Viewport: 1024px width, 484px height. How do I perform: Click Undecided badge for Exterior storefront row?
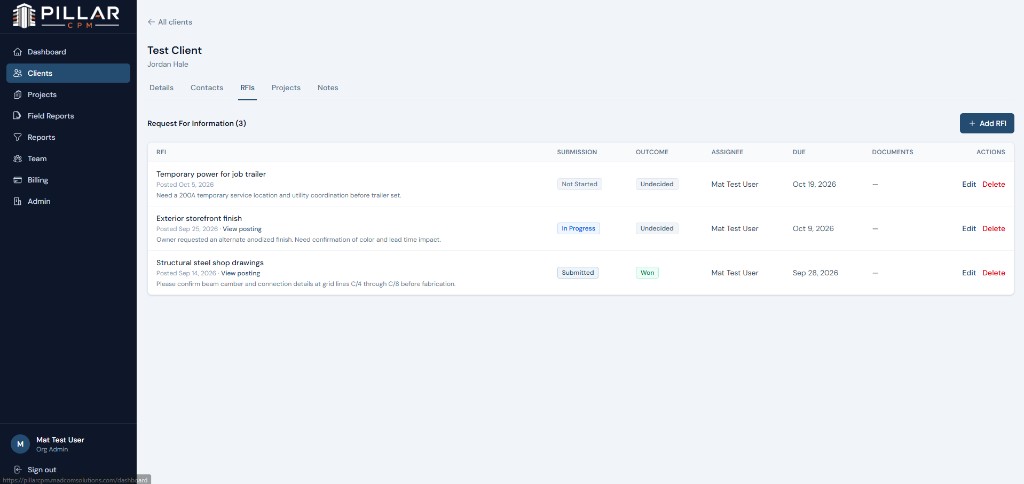657,229
